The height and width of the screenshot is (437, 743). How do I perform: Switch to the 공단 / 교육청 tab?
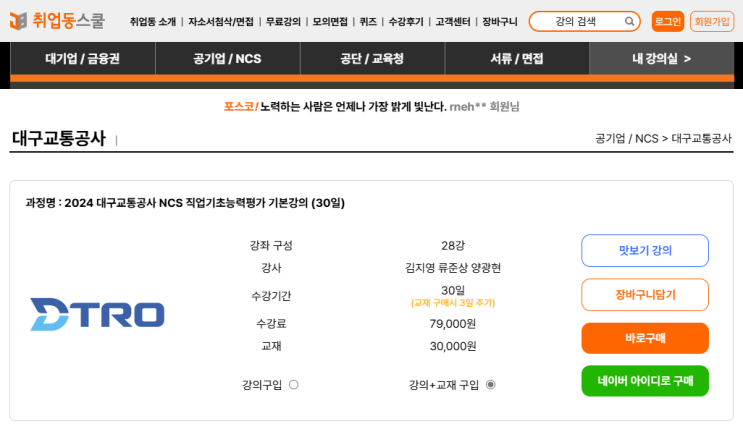[x=372, y=59]
